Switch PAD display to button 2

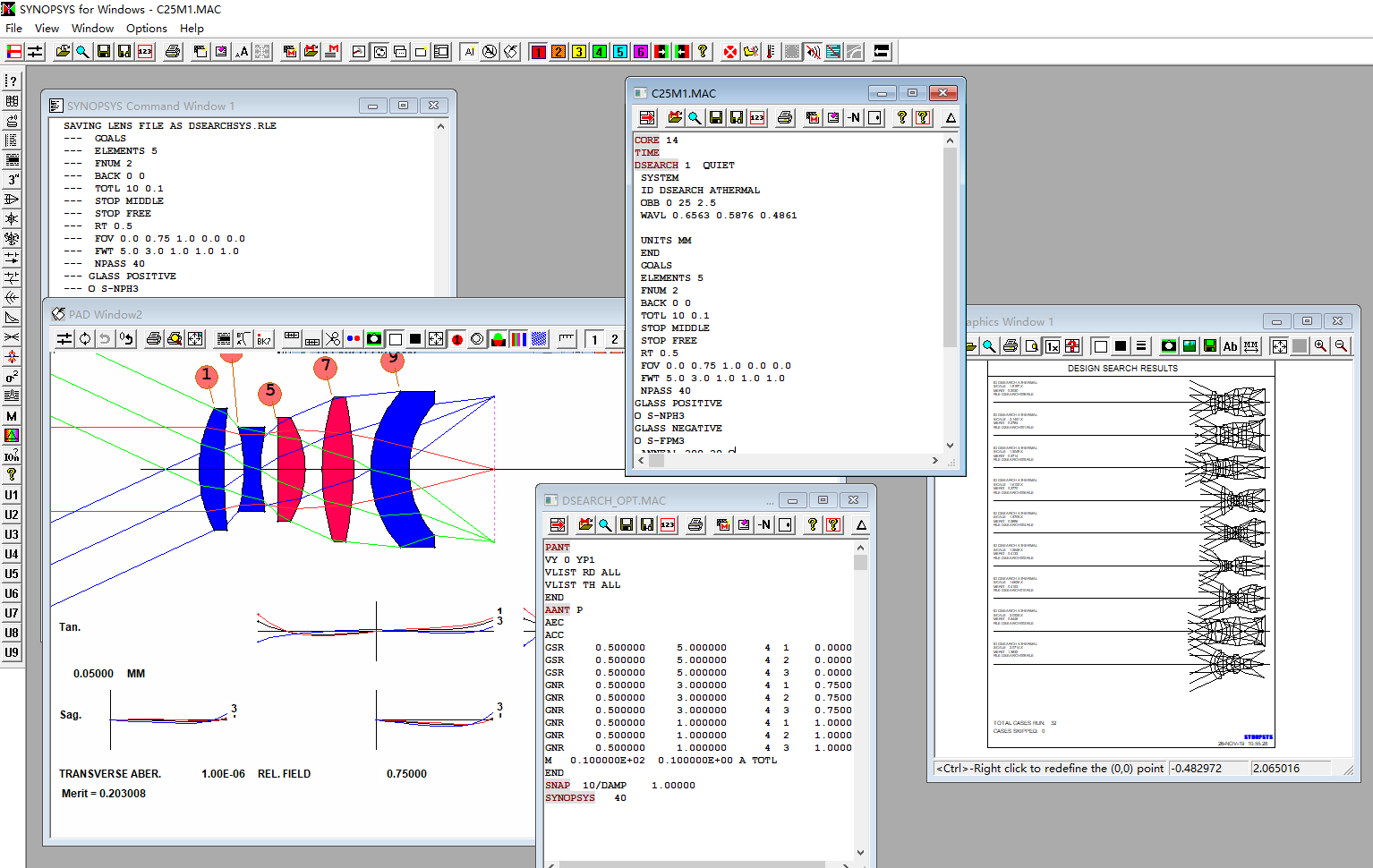(x=615, y=339)
